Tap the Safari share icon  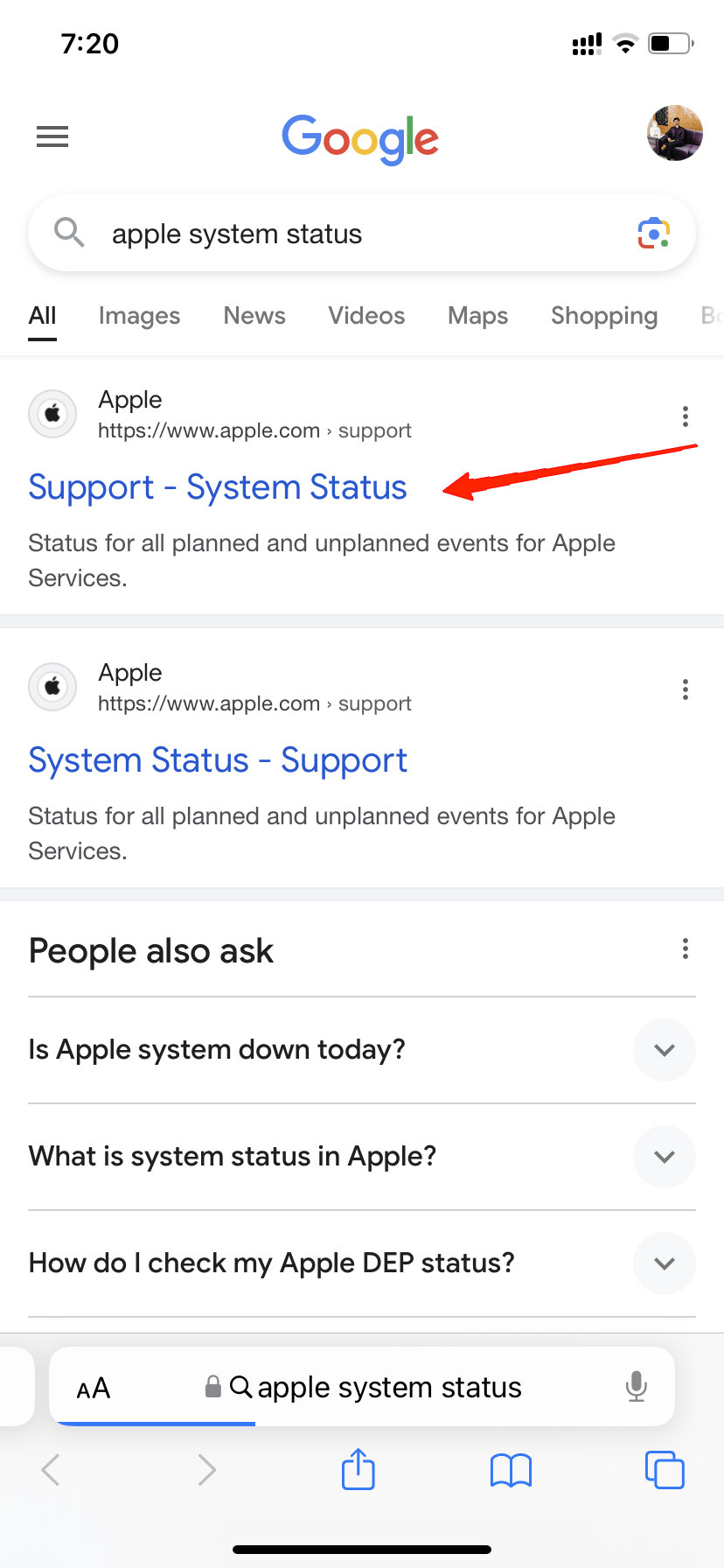pyautogui.click(x=358, y=1469)
